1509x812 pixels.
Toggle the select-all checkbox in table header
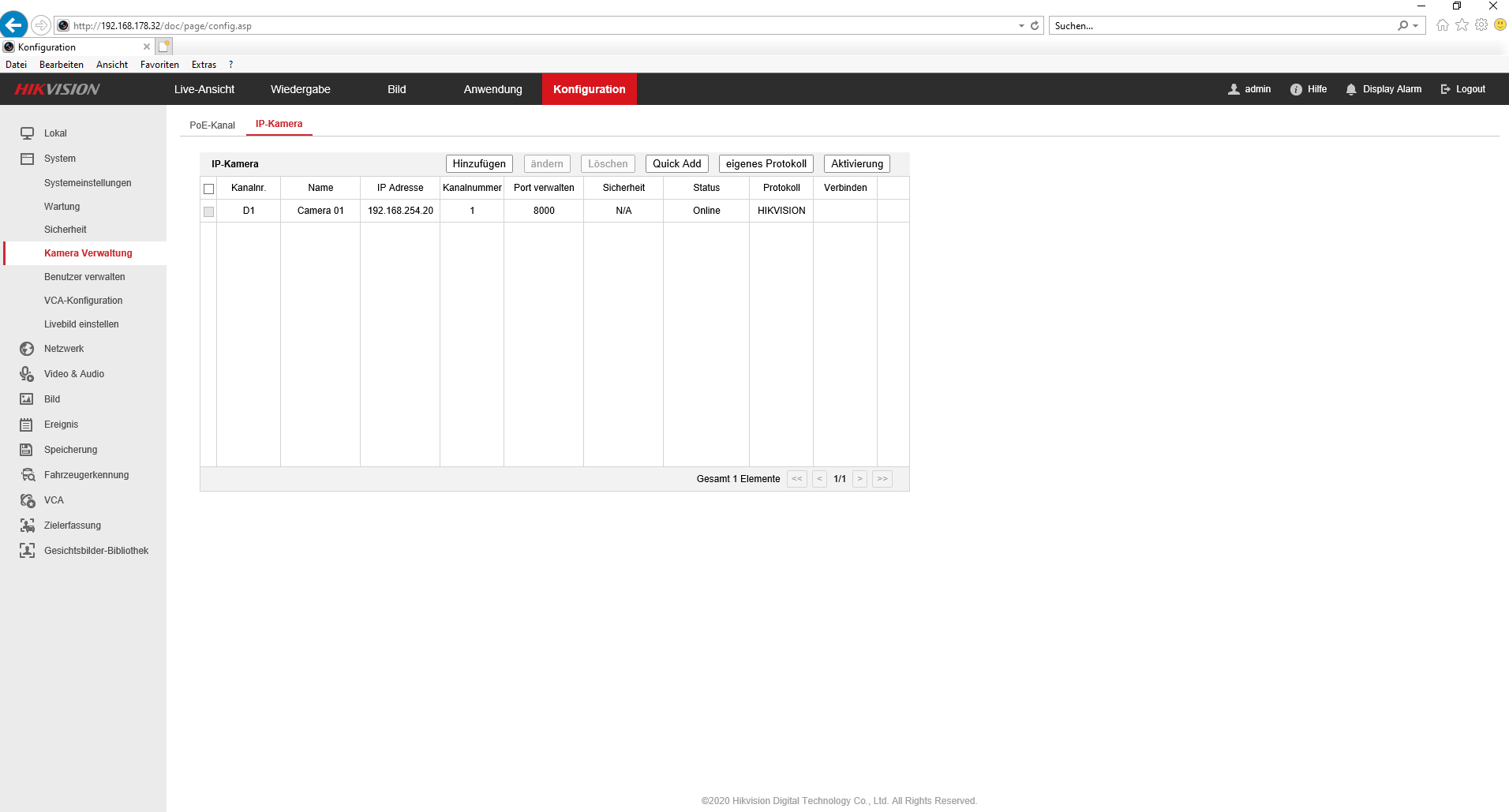point(209,189)
